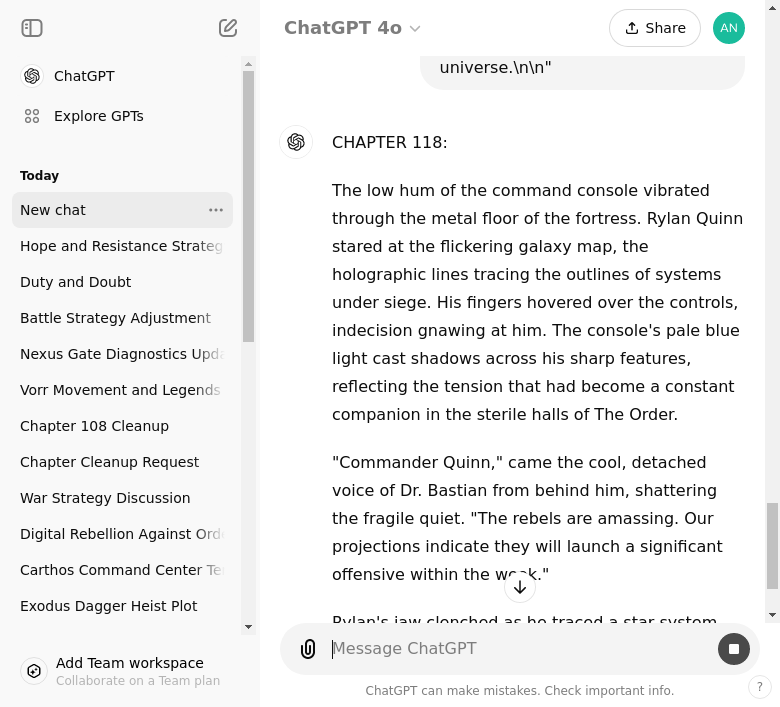Open the Duty and Doubt chat
Image resolution: width=780 pixels, height=707 pixels.
(76, 282)
